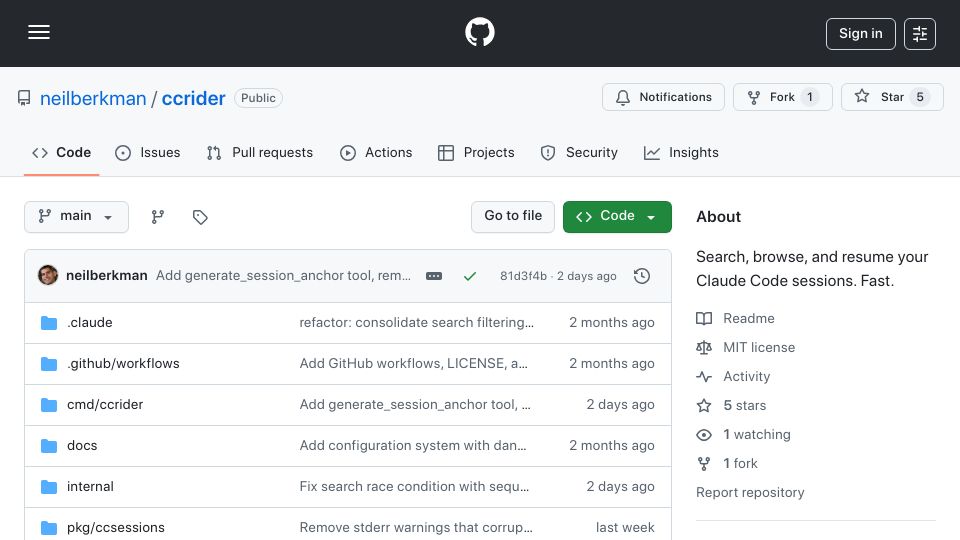Click neilberkman's avatar in commit row
The height and width of the screenshot is (540, 960).
point(48,276)
